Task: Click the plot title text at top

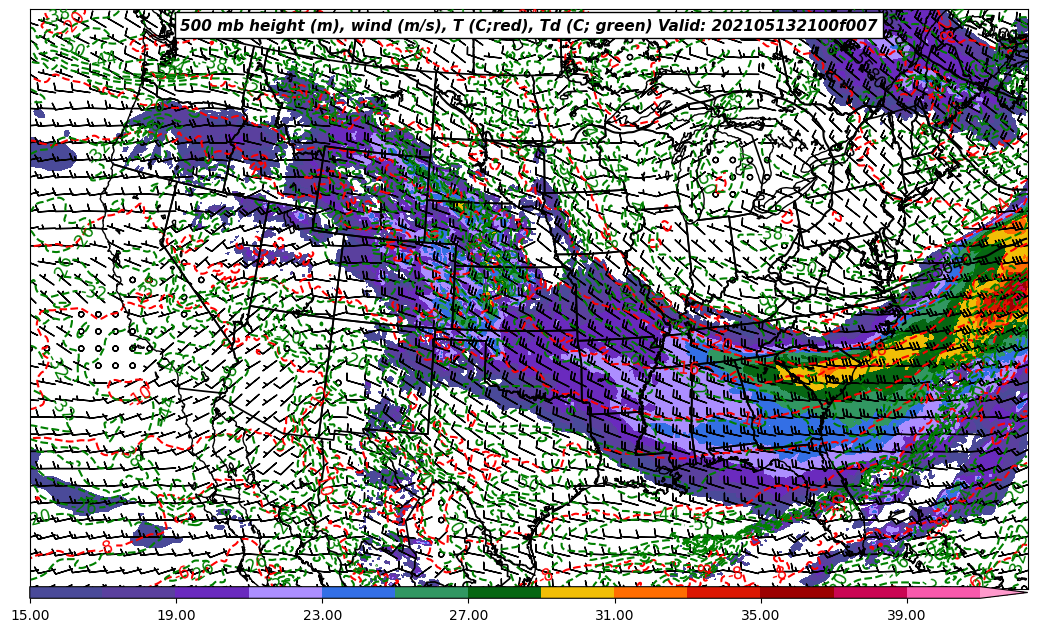Action: [528, 26]
